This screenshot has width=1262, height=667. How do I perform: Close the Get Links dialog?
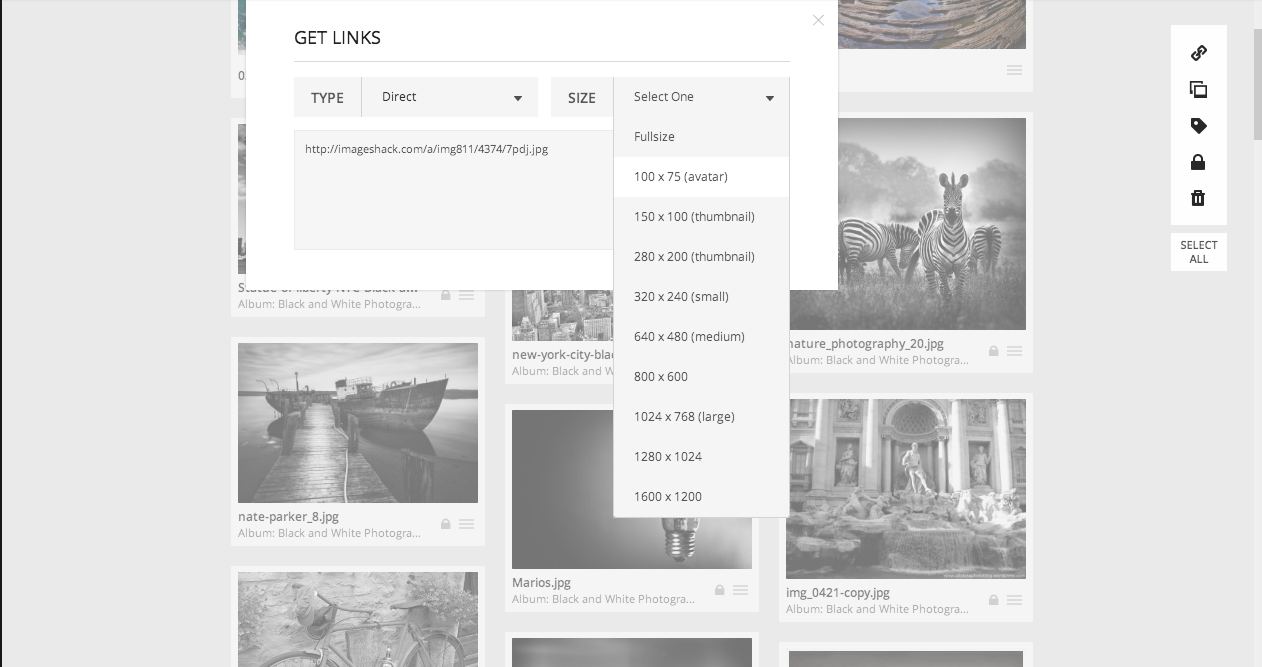[818, 20]
